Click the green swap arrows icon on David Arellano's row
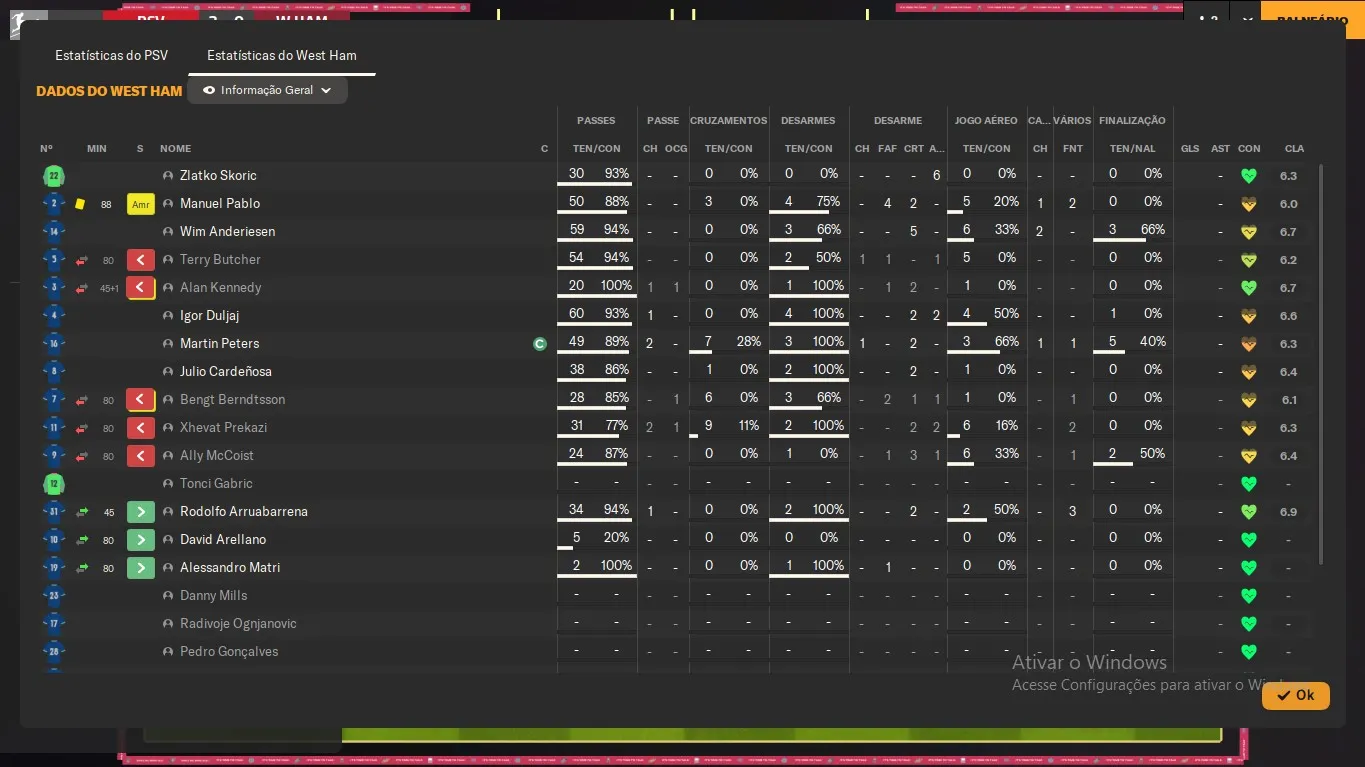 tap(82, 540)
